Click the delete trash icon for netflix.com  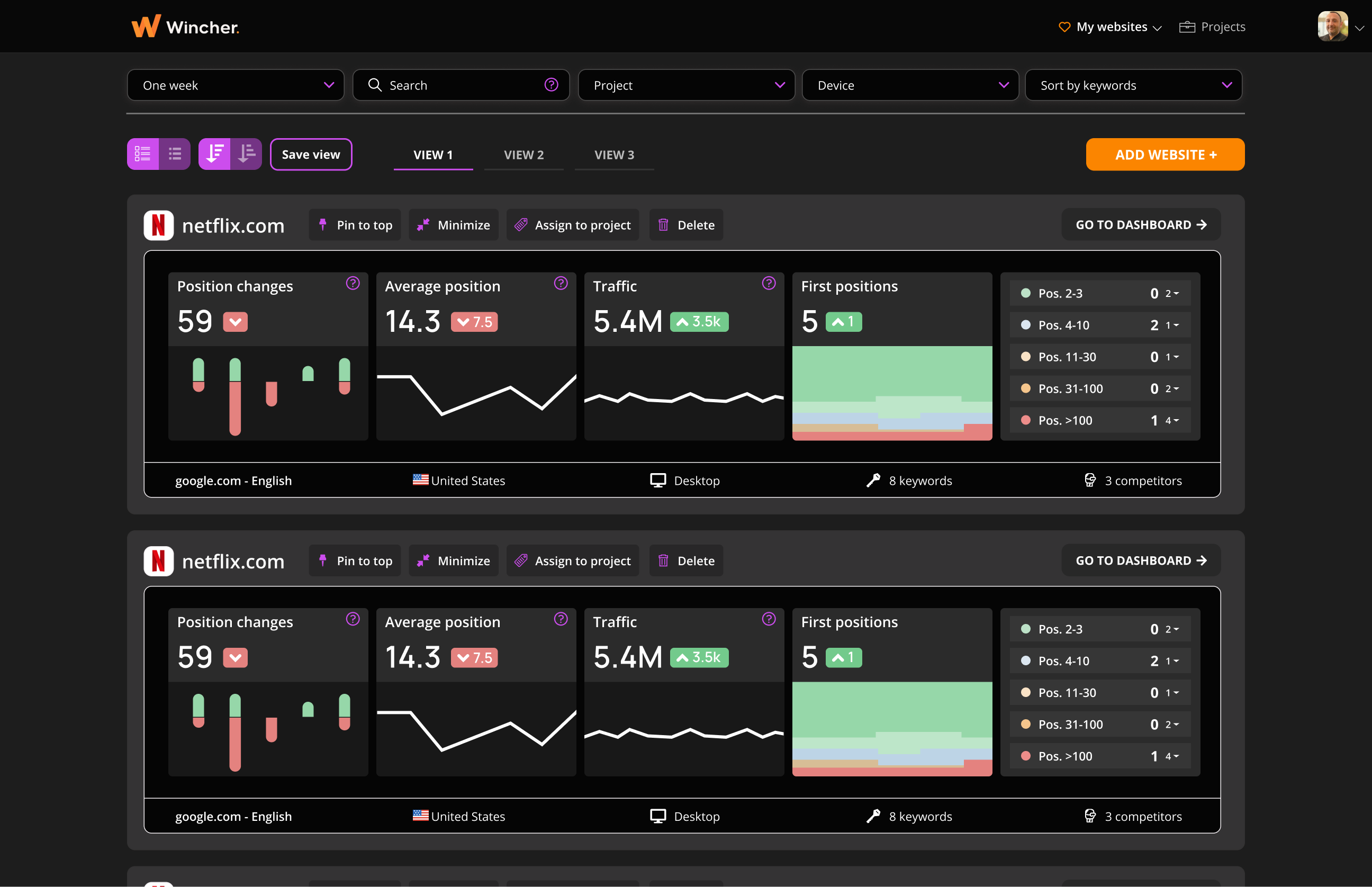(x=664, y=224)
